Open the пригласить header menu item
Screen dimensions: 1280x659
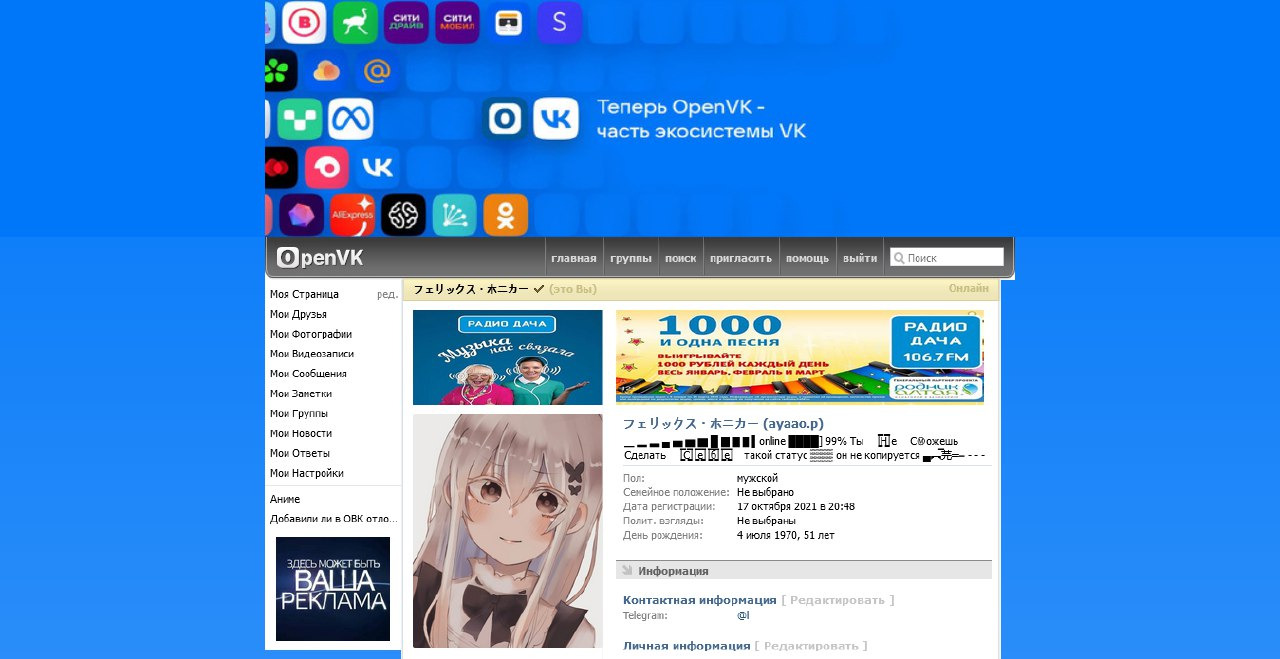click(741, 258)
